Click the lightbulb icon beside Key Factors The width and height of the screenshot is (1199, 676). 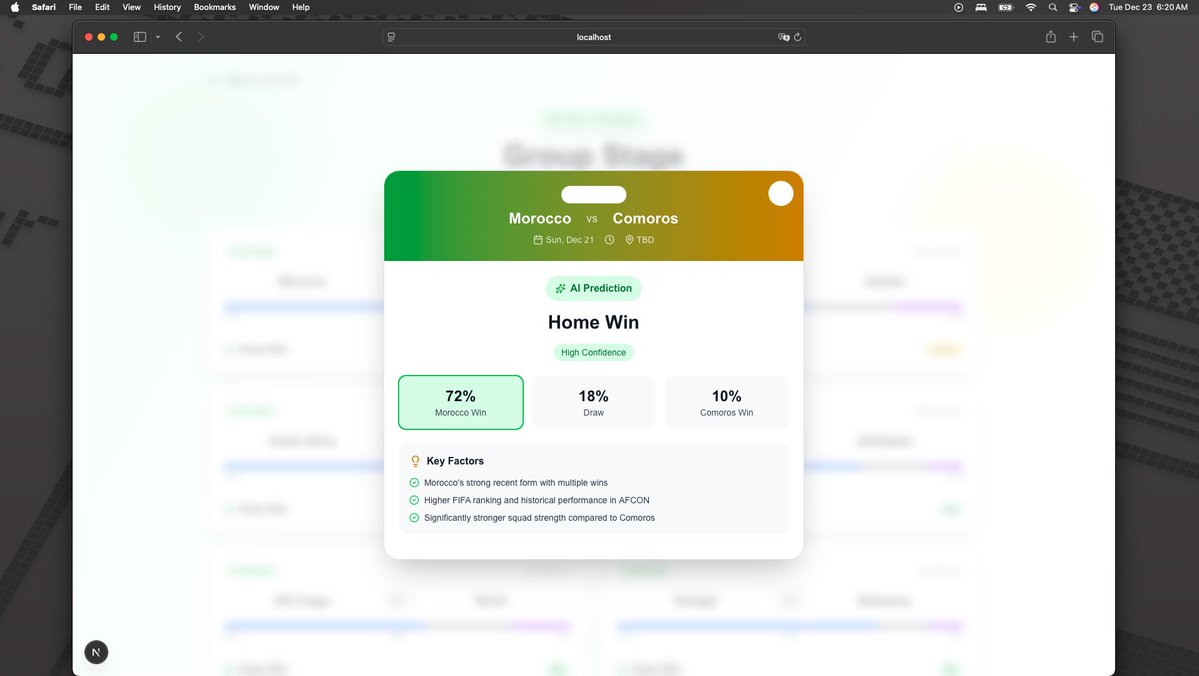[x=415, y=461]
